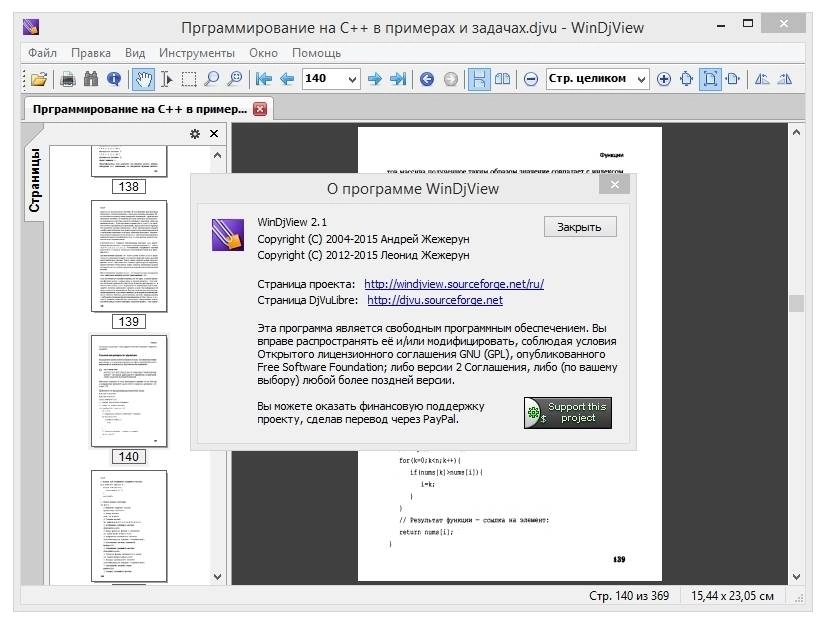Viewport: 830px width, 631px height.
Task: Select page 140 thumbnail
Action: coord(129,391)
